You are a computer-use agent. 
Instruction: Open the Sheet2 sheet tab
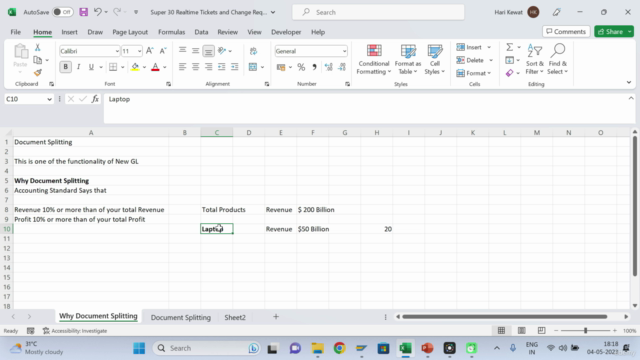click(235, 317)
